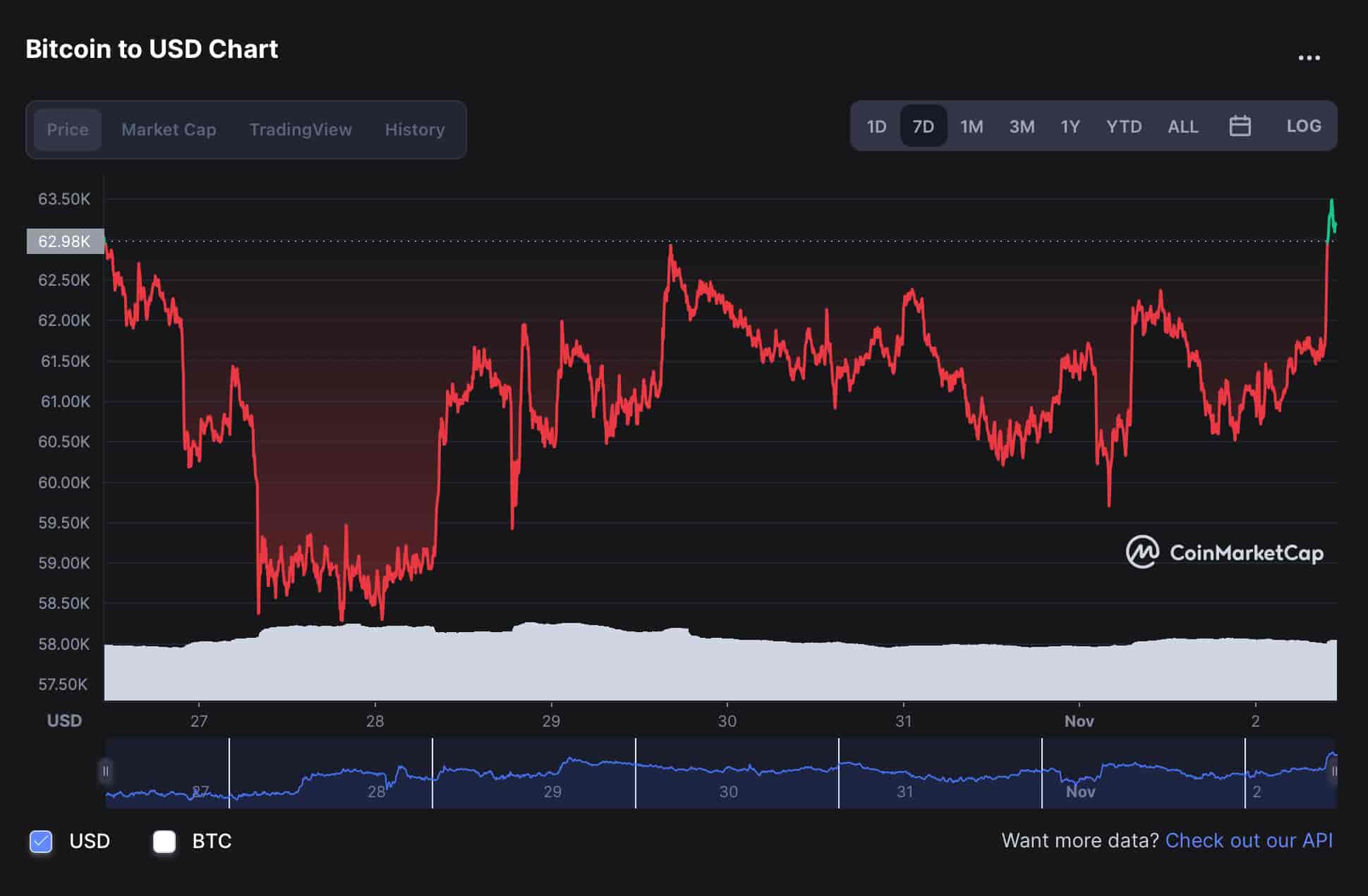Click the 7D time range button

coord(924,126)
